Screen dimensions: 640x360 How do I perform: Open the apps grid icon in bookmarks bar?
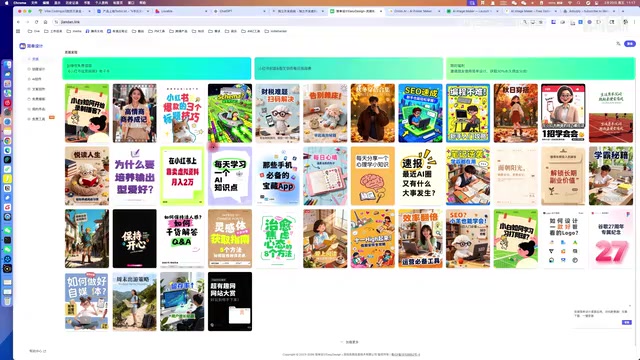pyautogui.click(x=18, y=31)
